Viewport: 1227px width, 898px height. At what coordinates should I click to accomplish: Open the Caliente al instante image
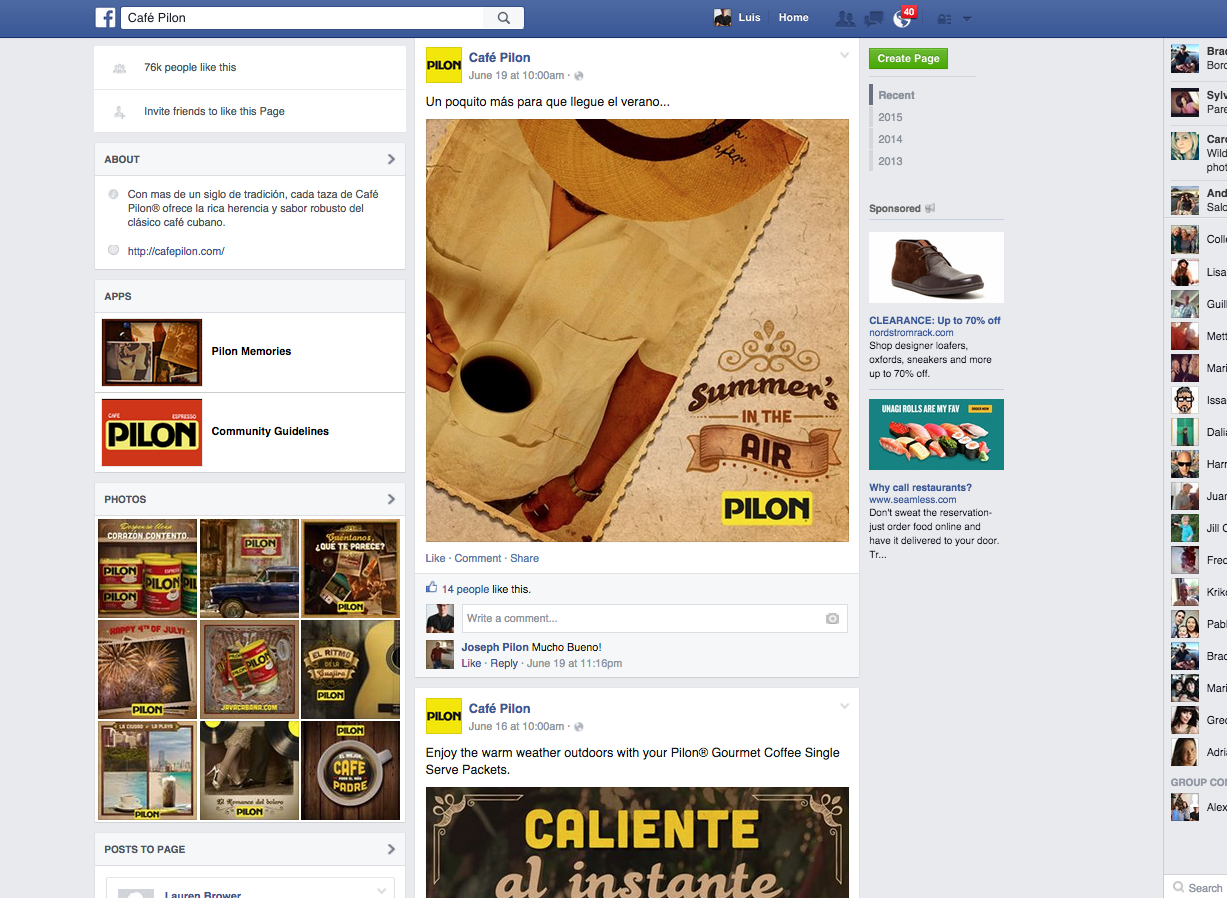pyautogui.click(x=637, y=842)
